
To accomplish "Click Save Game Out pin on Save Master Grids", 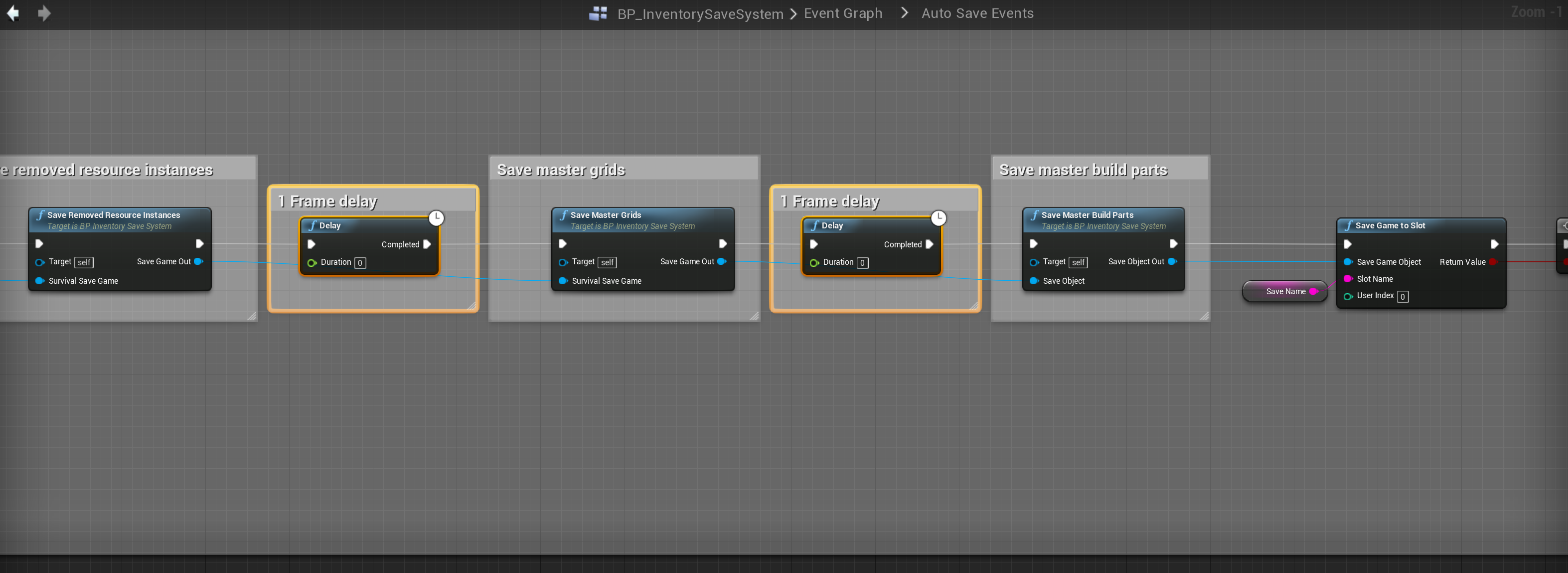I will pyautogui.click(x=721, y=261).
